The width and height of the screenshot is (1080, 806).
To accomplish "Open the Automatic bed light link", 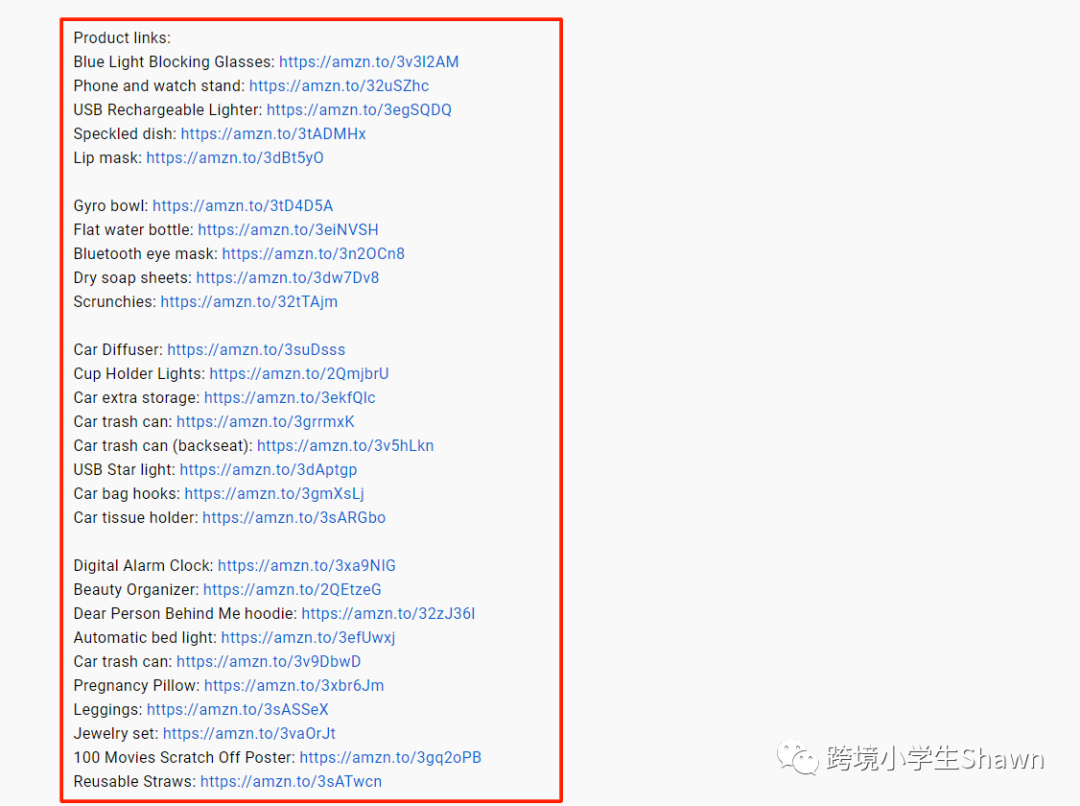I will point(308,638).
